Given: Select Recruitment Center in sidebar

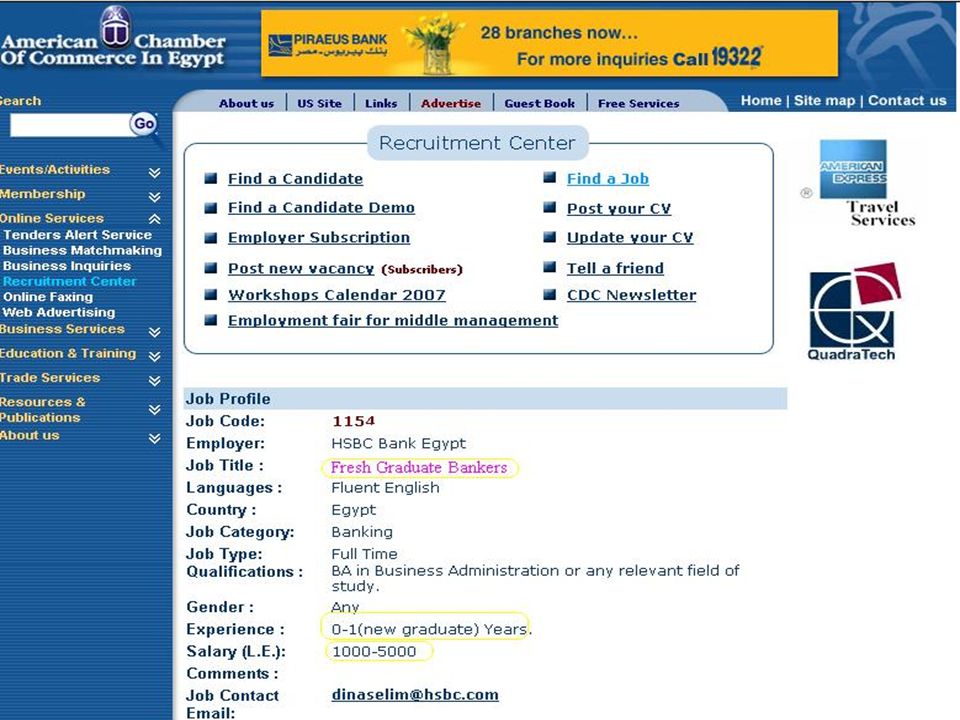Looking at the screenshot, I should click(69, 281).
